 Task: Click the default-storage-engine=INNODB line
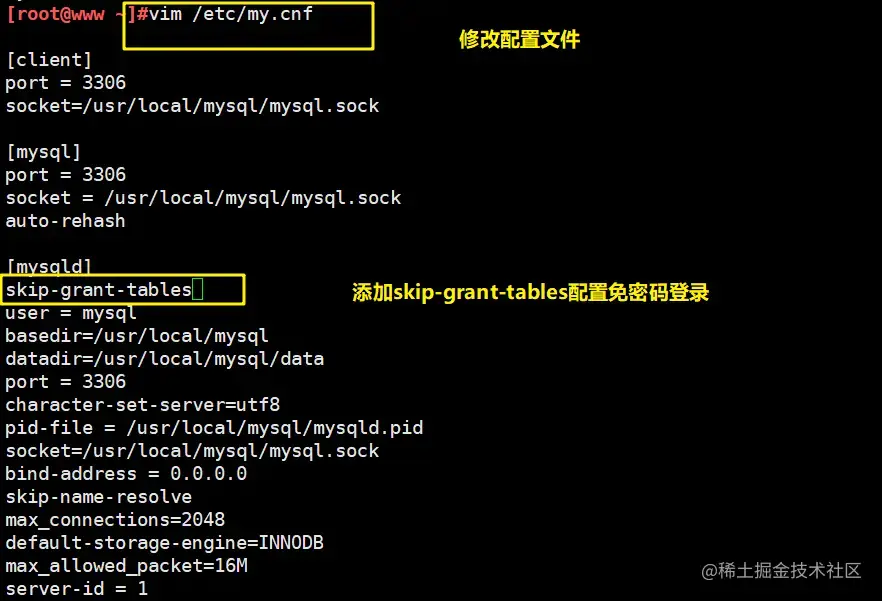point(165,542)
